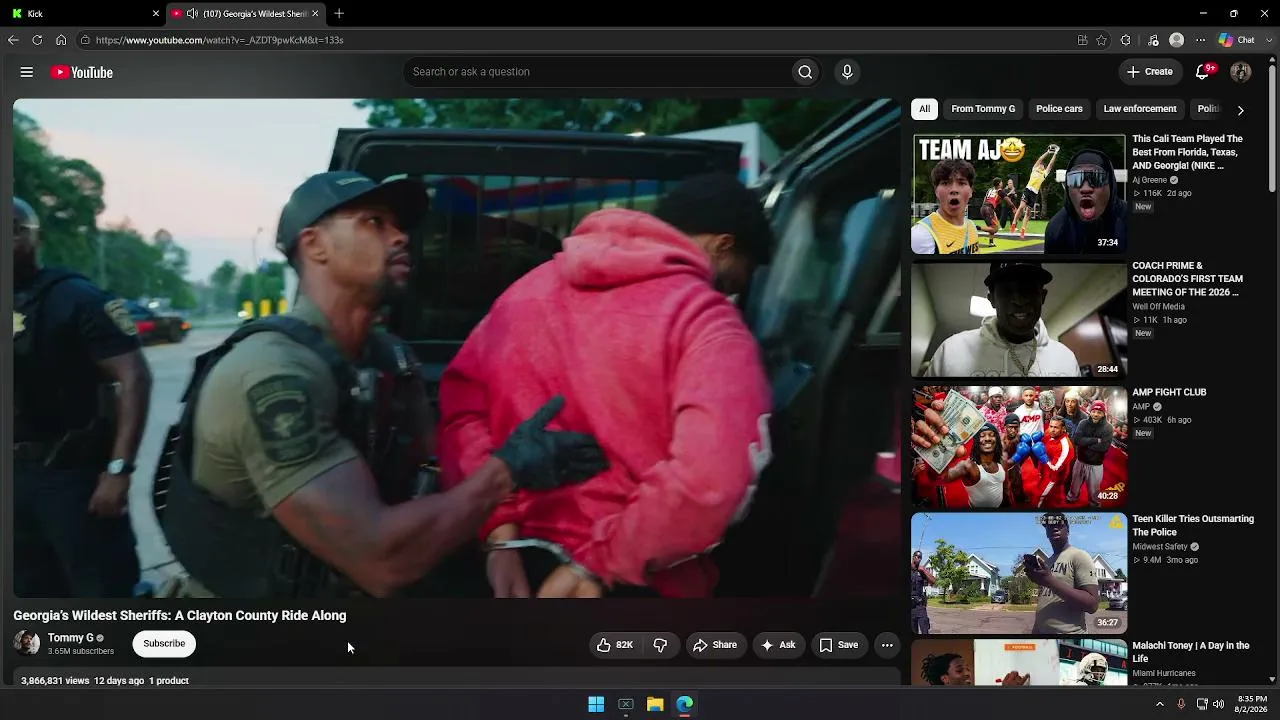This screenshot has height=720, width=1280.
Task: Open Tommy G channel avatar
Action: [27, 643]
